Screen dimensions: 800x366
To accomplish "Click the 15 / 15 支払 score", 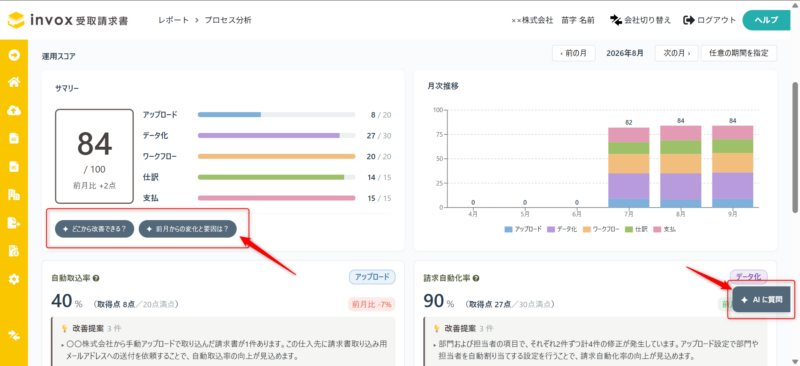I will [380, 198].
